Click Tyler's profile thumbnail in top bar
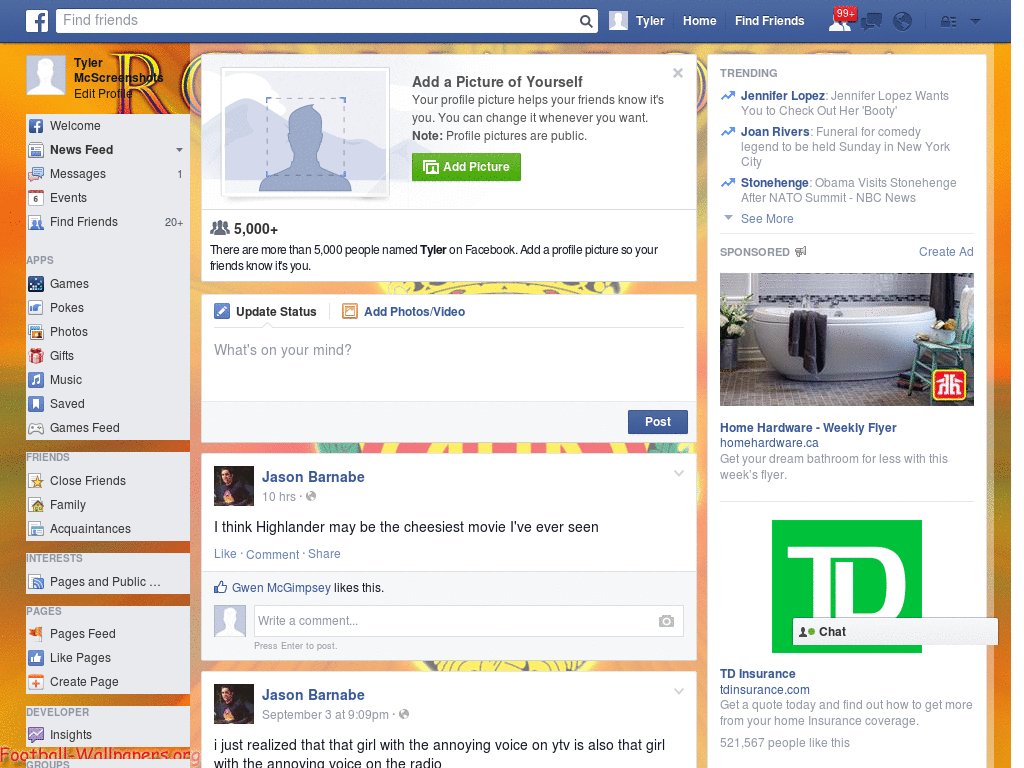 pyautogui.click(x=618, y=21)
